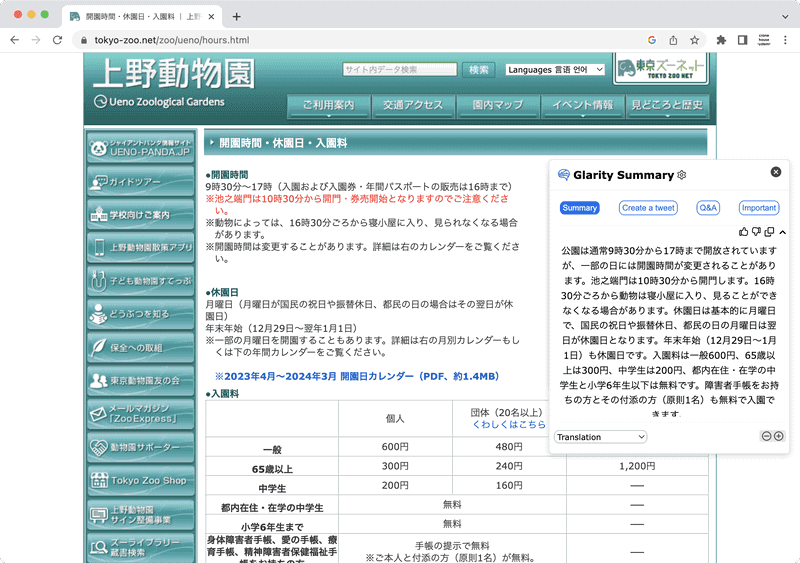Click the browser forward arrow

tap(36, 40)
